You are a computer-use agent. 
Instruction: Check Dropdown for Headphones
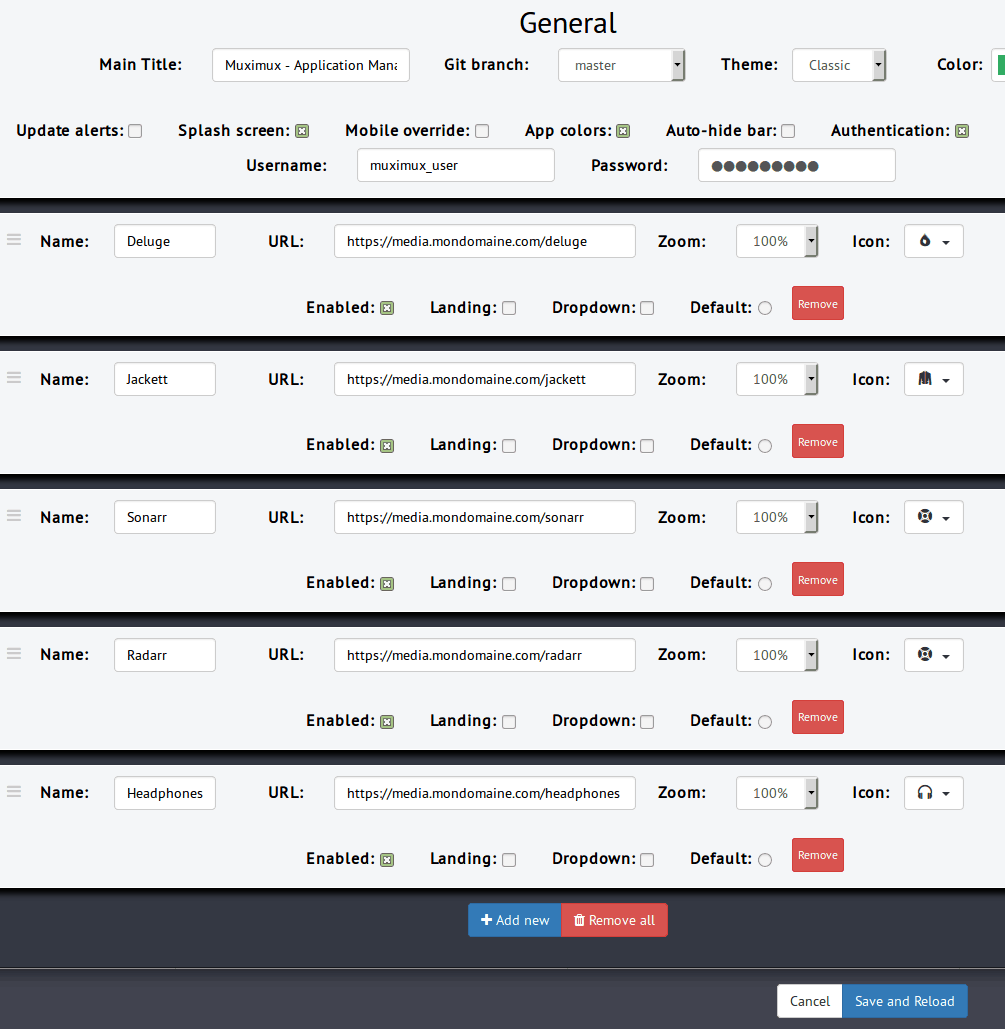pyautogui.click(x=647, y=859)
